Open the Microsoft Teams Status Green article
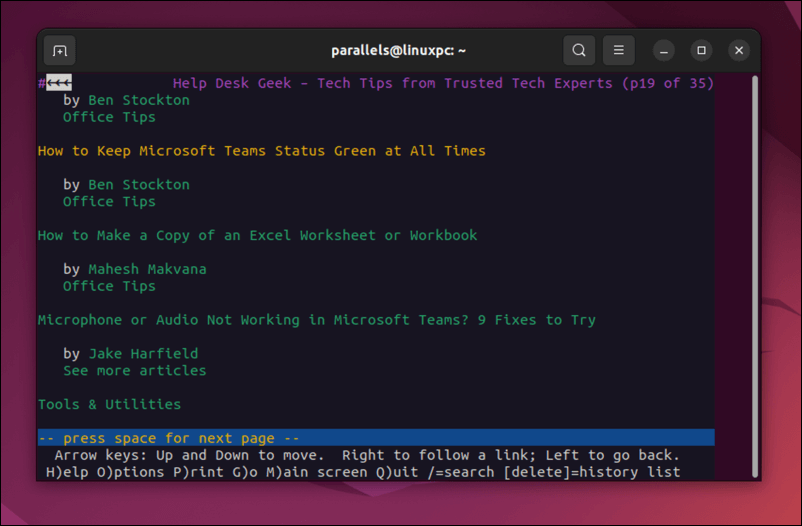This screenshot has height=526, width=802. (261, 151)
